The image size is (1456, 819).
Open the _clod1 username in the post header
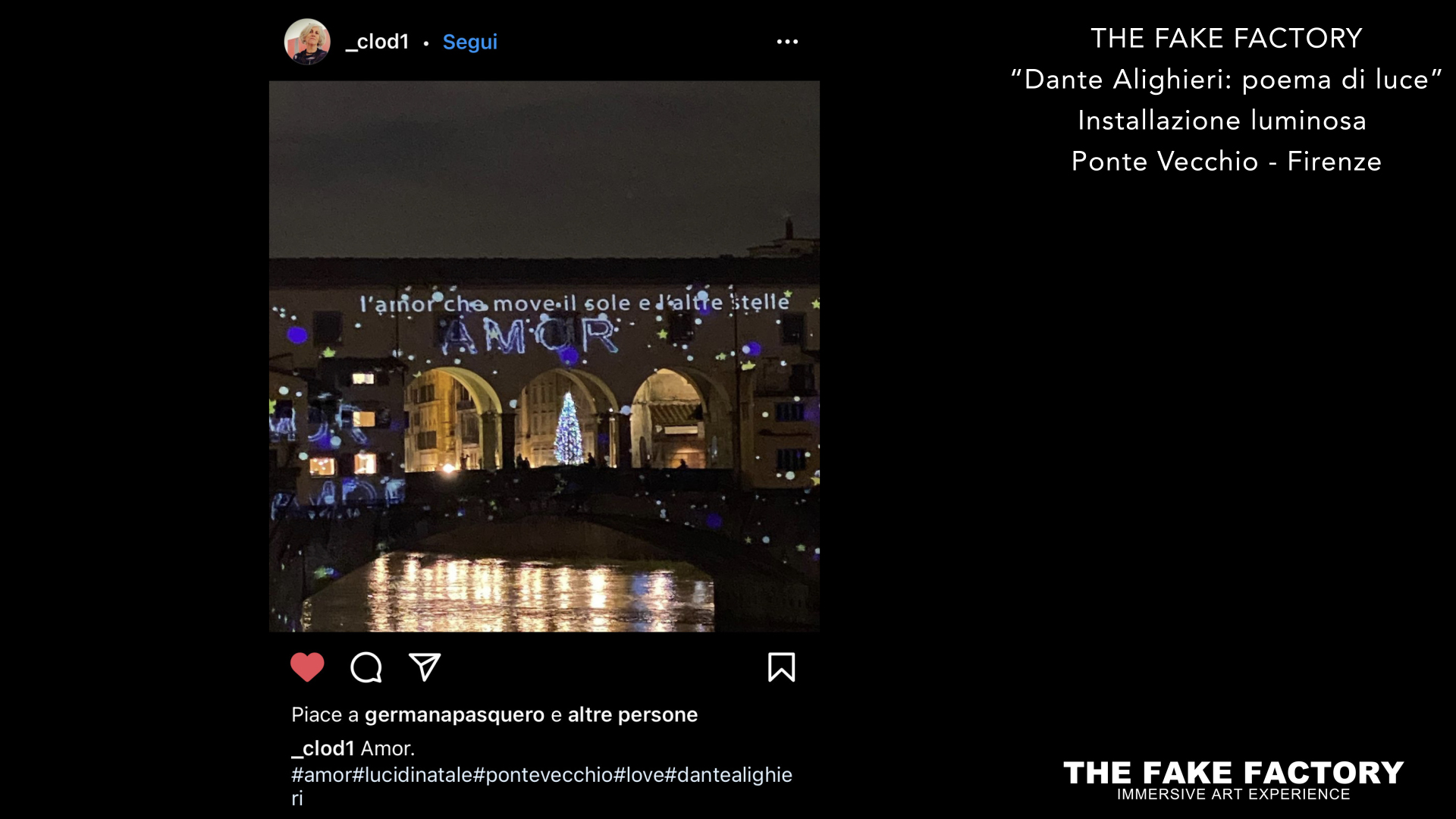coord(377,42)
